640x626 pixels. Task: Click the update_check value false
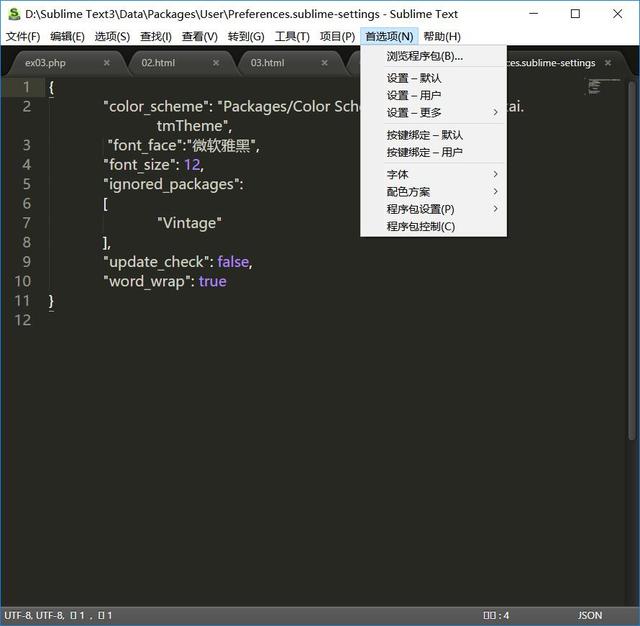(x=233, y=262)
